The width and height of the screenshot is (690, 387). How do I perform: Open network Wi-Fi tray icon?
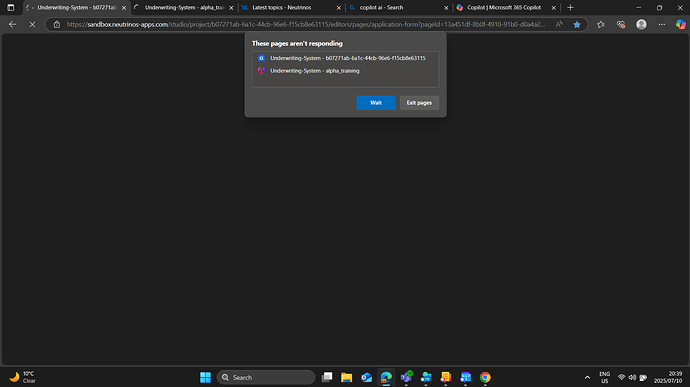[621, 377]
